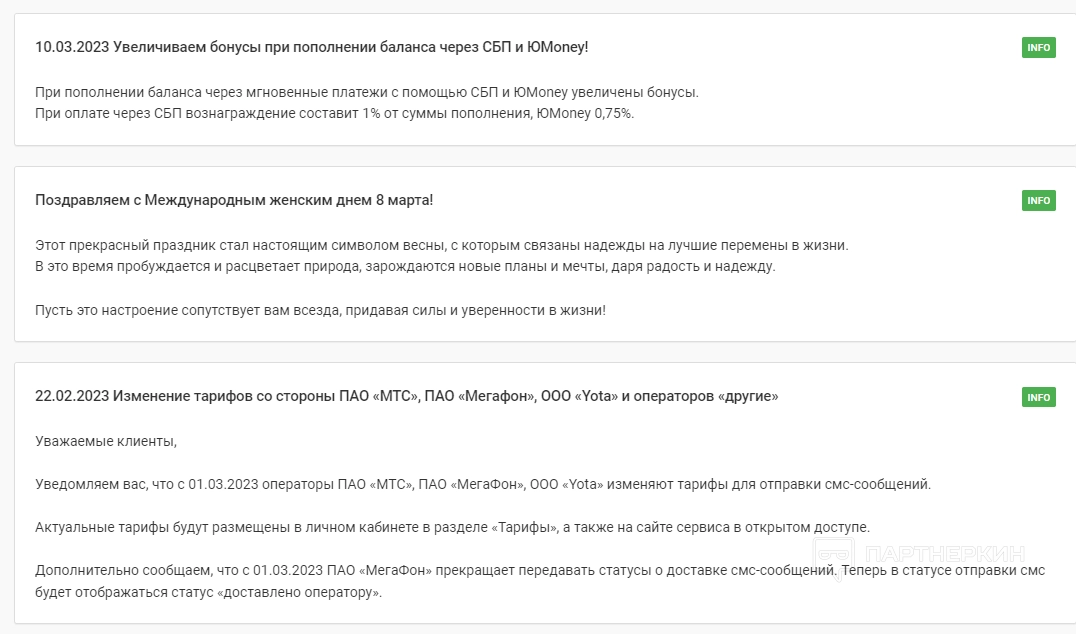Click the line "Уведомляем вас, что с 01.03.2023"
The image size is (1076, 634).
click(483, 484)
